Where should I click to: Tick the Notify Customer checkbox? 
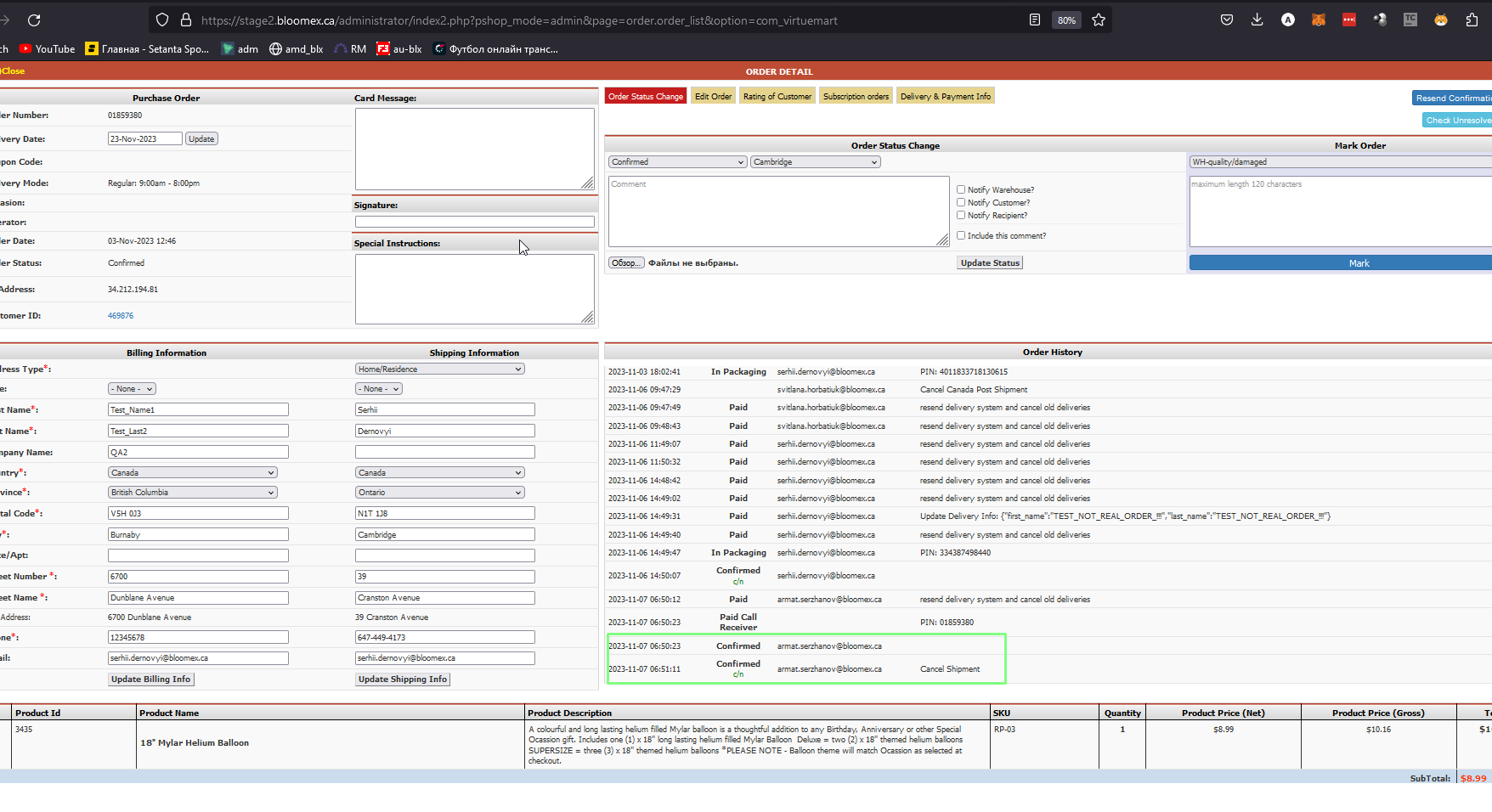961,202
